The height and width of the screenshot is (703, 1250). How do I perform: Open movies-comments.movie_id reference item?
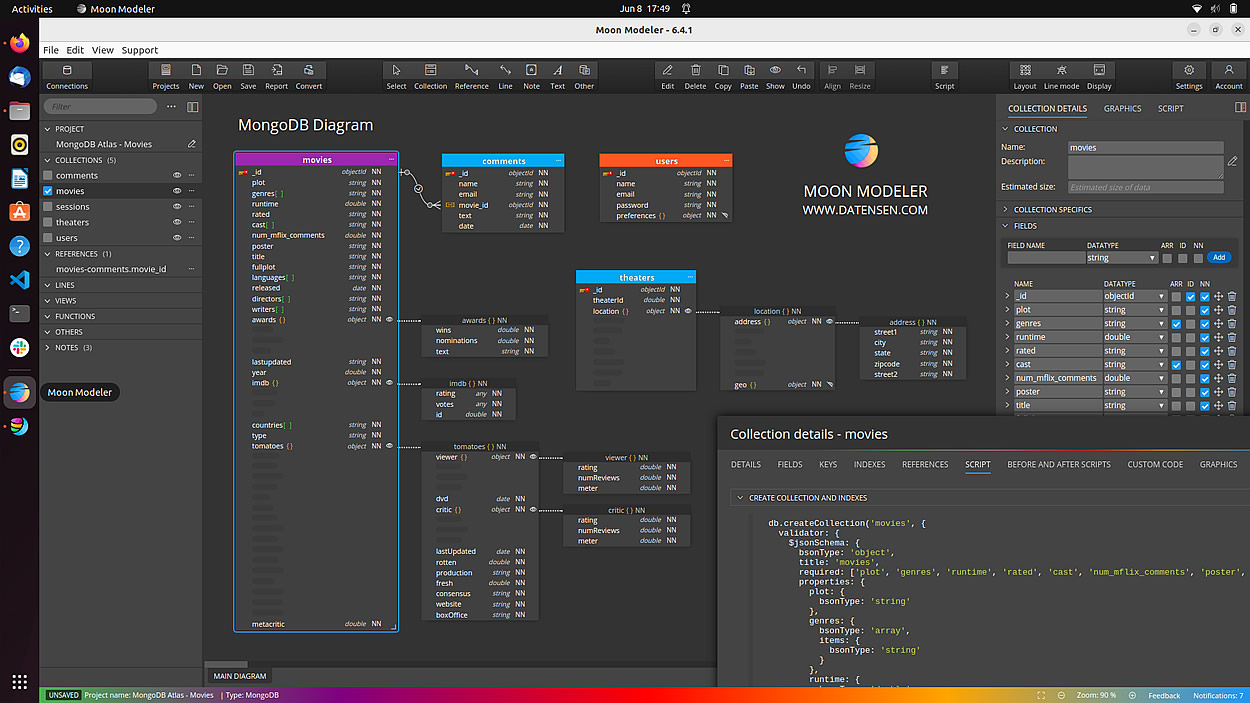click(x=111, y=269)
